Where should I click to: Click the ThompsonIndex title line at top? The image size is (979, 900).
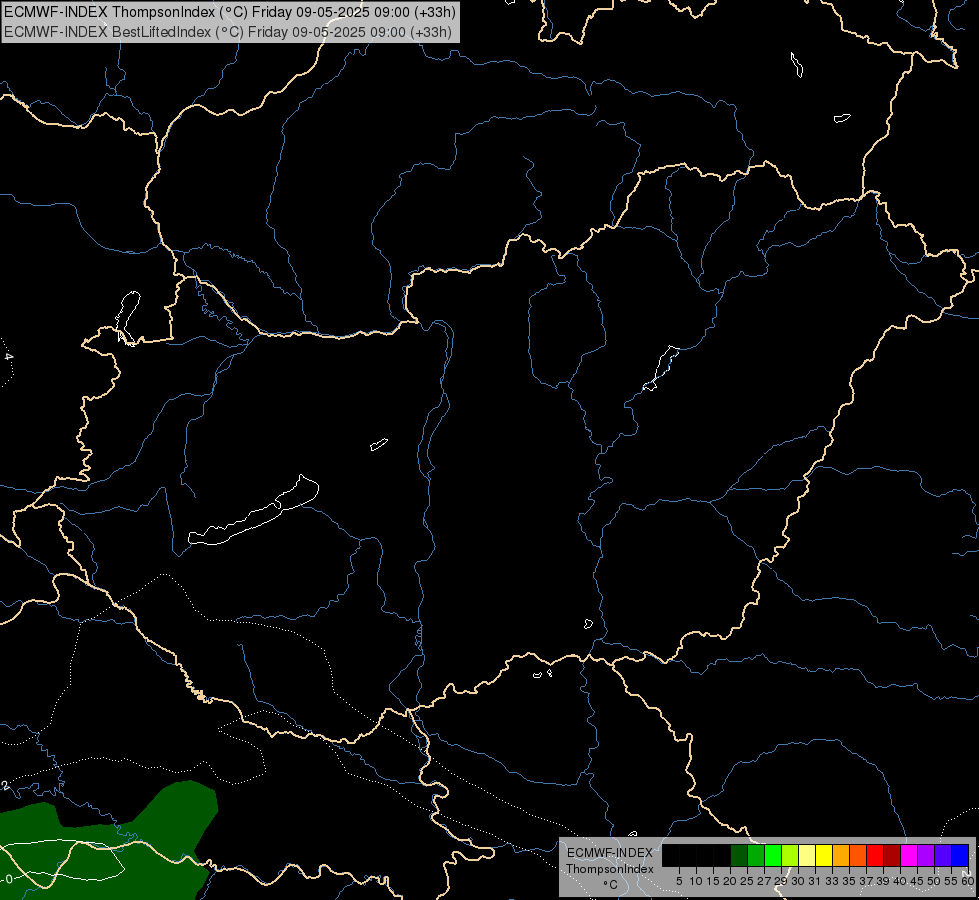click(230, 12)
